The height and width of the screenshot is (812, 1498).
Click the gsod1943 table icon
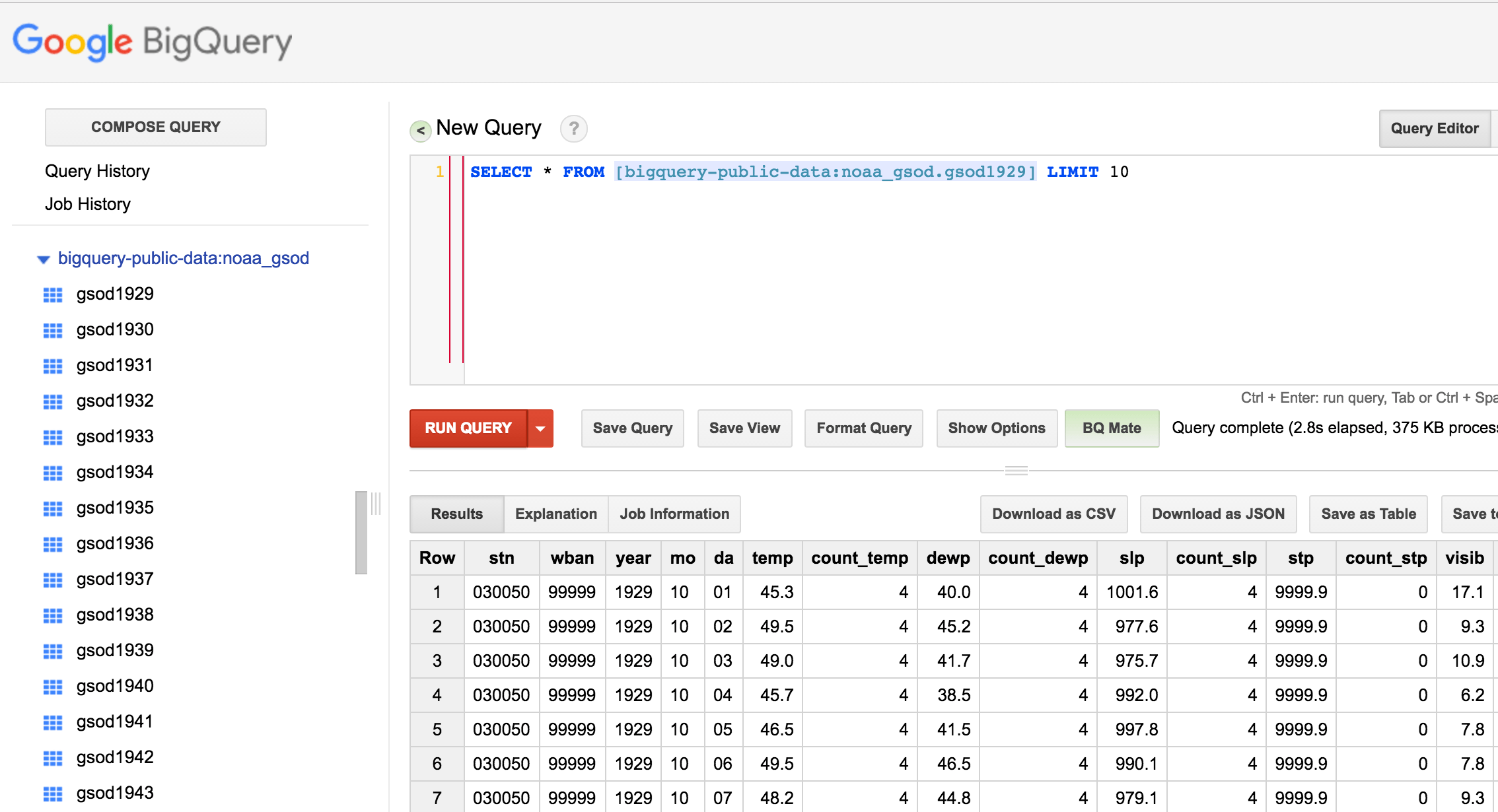(x=53, y=794)
